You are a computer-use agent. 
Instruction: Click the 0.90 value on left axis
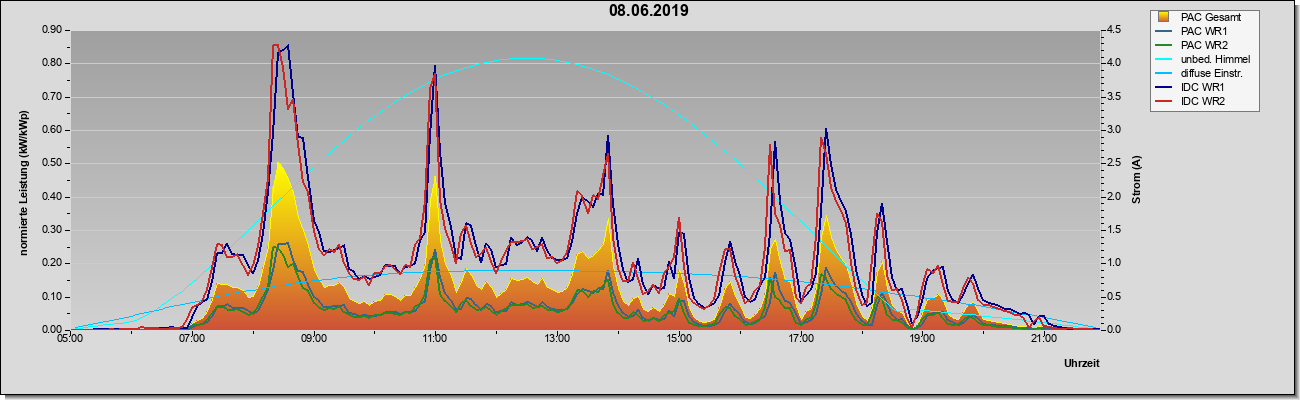(52, 30)
